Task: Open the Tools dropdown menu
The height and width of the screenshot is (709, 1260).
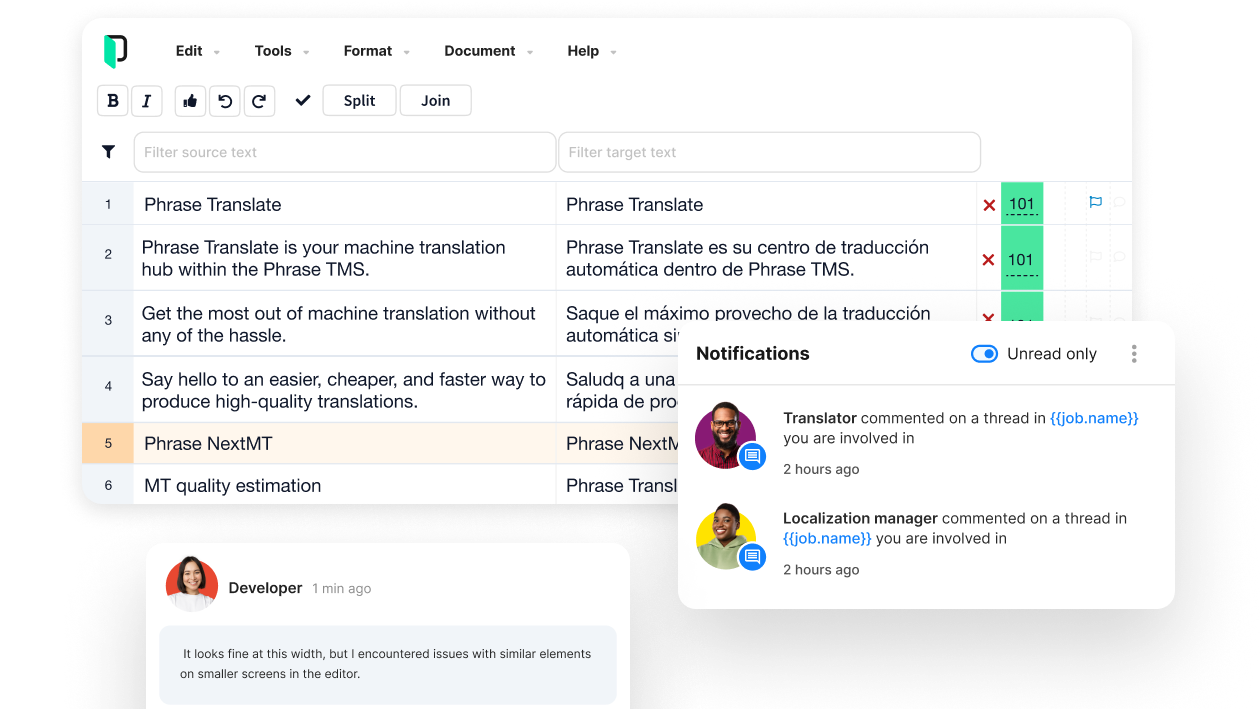Action: (x=281, y=51)
